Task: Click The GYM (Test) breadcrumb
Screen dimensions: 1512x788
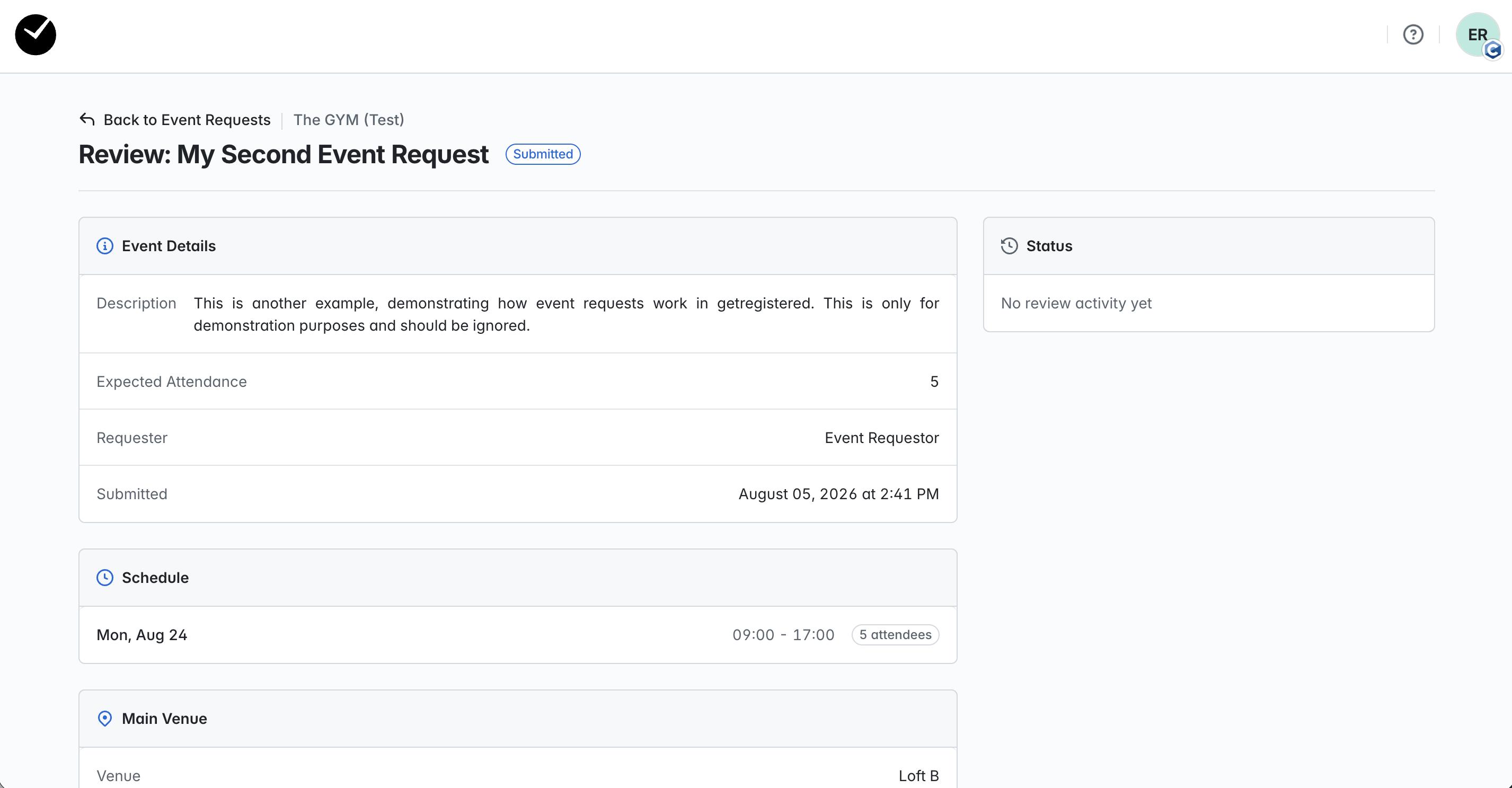Action: 349,120
